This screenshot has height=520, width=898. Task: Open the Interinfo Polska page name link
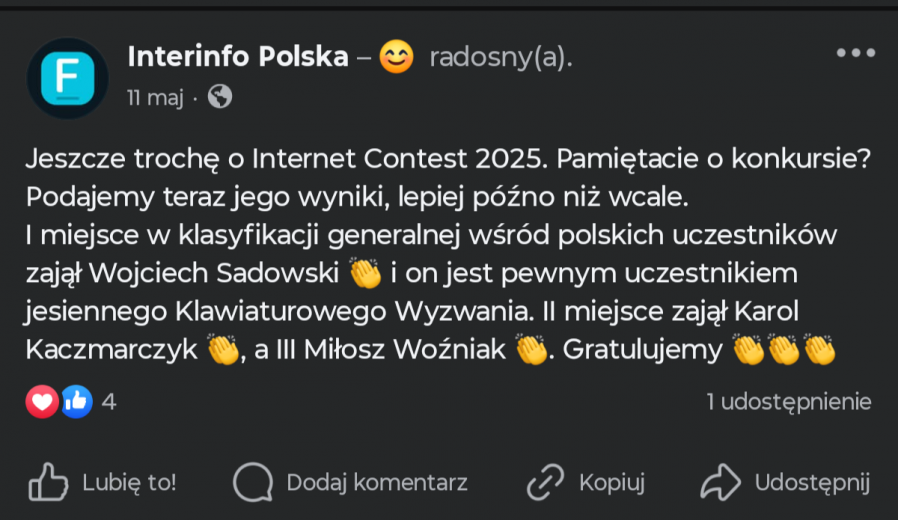tap(238, 57)
